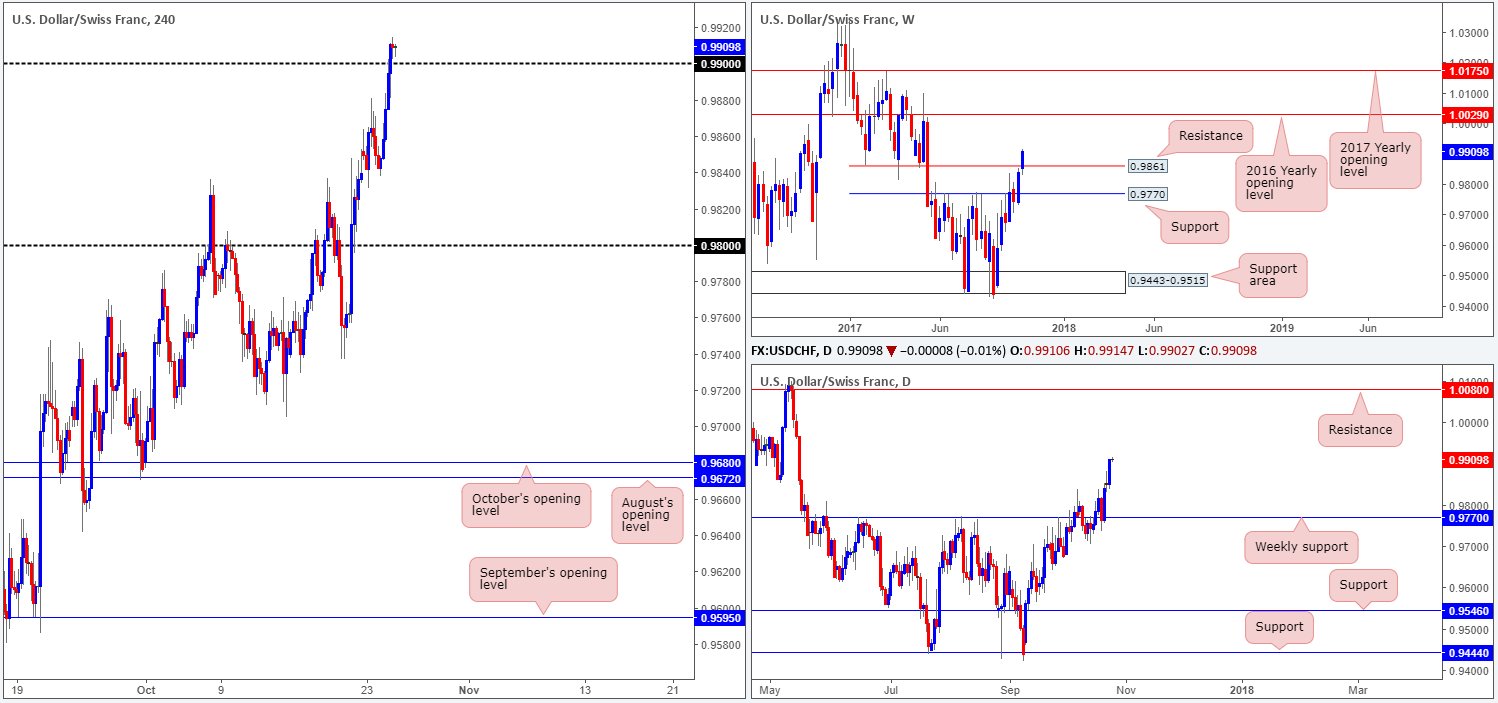The image size is (1498, 703).
Task: Select the red 1.00800 price label on daily chart
Action: (1467, 390)
